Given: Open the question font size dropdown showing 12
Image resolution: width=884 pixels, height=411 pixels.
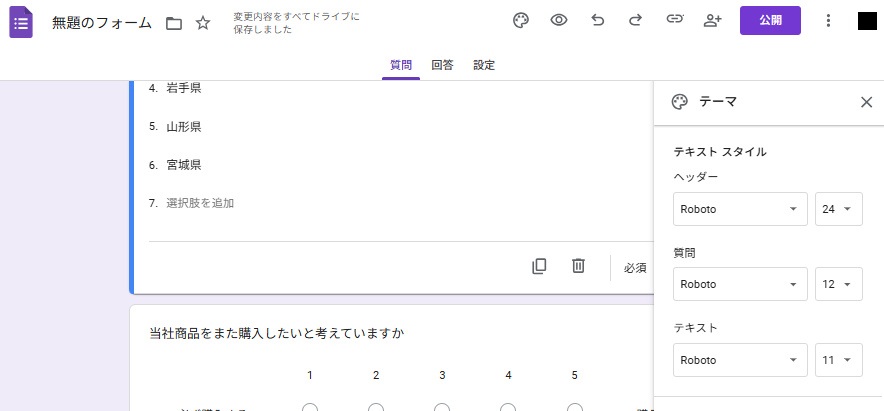Looking at the screenshot, I should tap(838, 284).
